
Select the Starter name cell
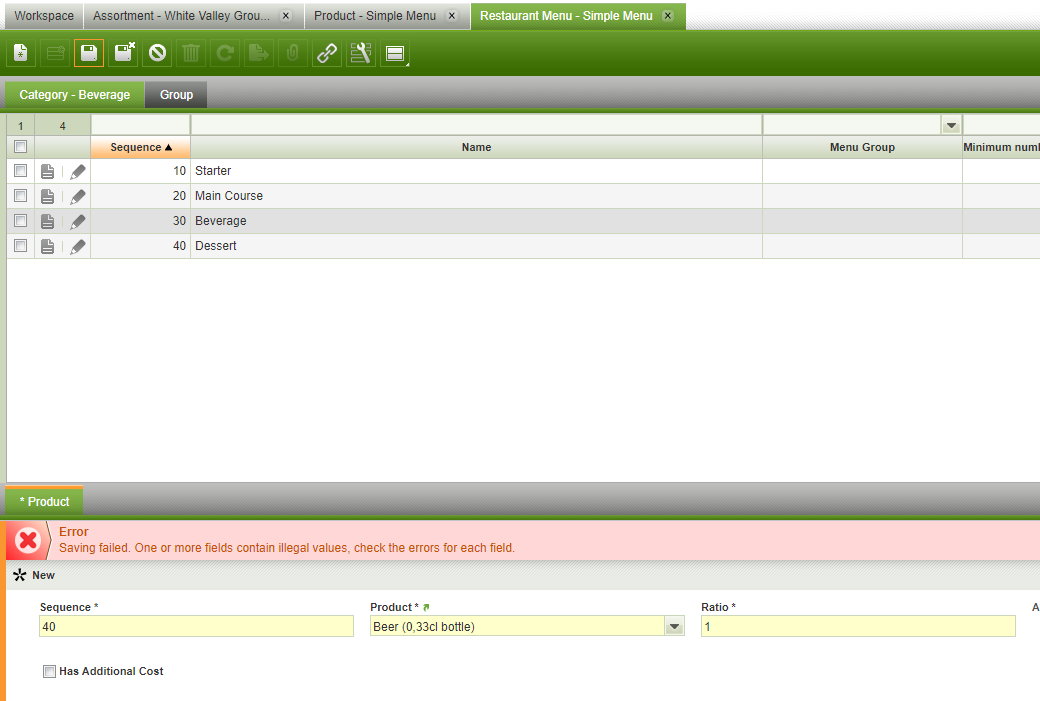476,171
